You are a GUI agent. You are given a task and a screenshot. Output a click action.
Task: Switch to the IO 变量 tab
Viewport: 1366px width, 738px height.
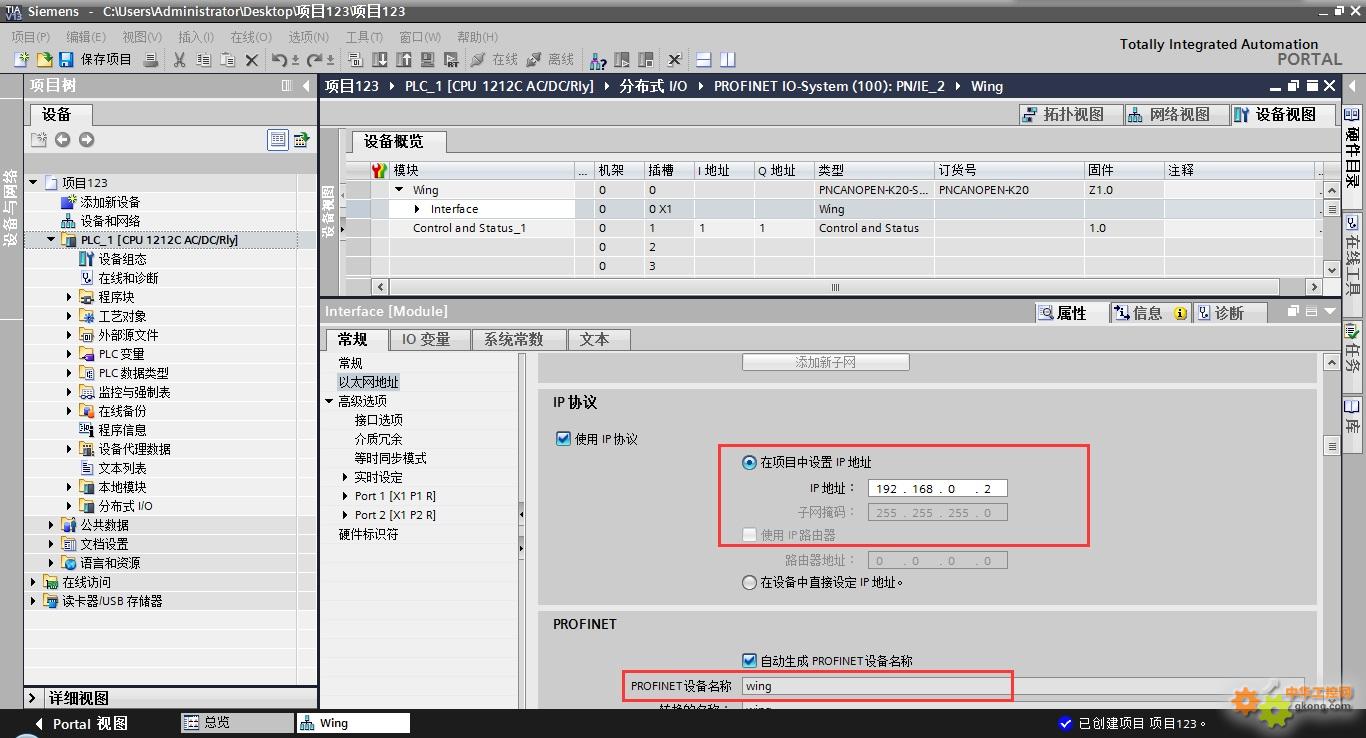[426, 340]
